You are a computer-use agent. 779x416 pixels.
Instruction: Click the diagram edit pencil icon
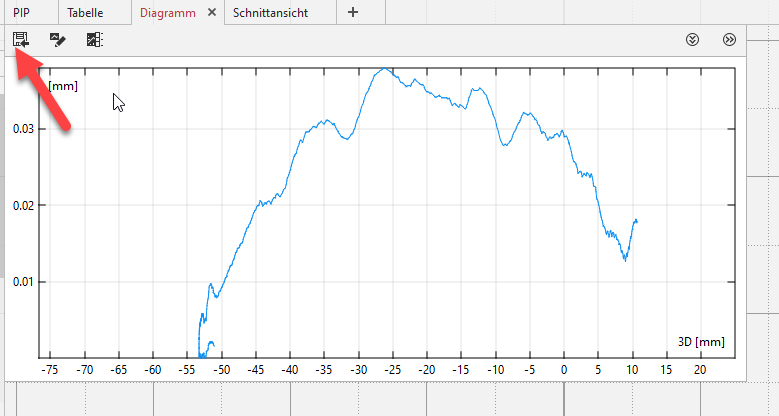click(x=58, y=40)
